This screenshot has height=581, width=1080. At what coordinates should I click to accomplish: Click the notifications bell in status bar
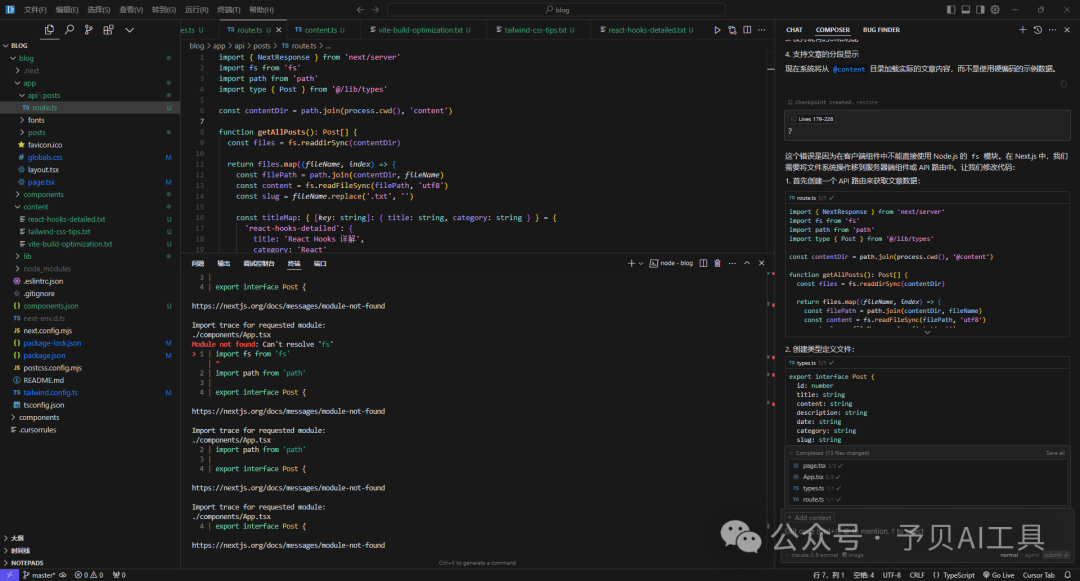point(1067,575)
